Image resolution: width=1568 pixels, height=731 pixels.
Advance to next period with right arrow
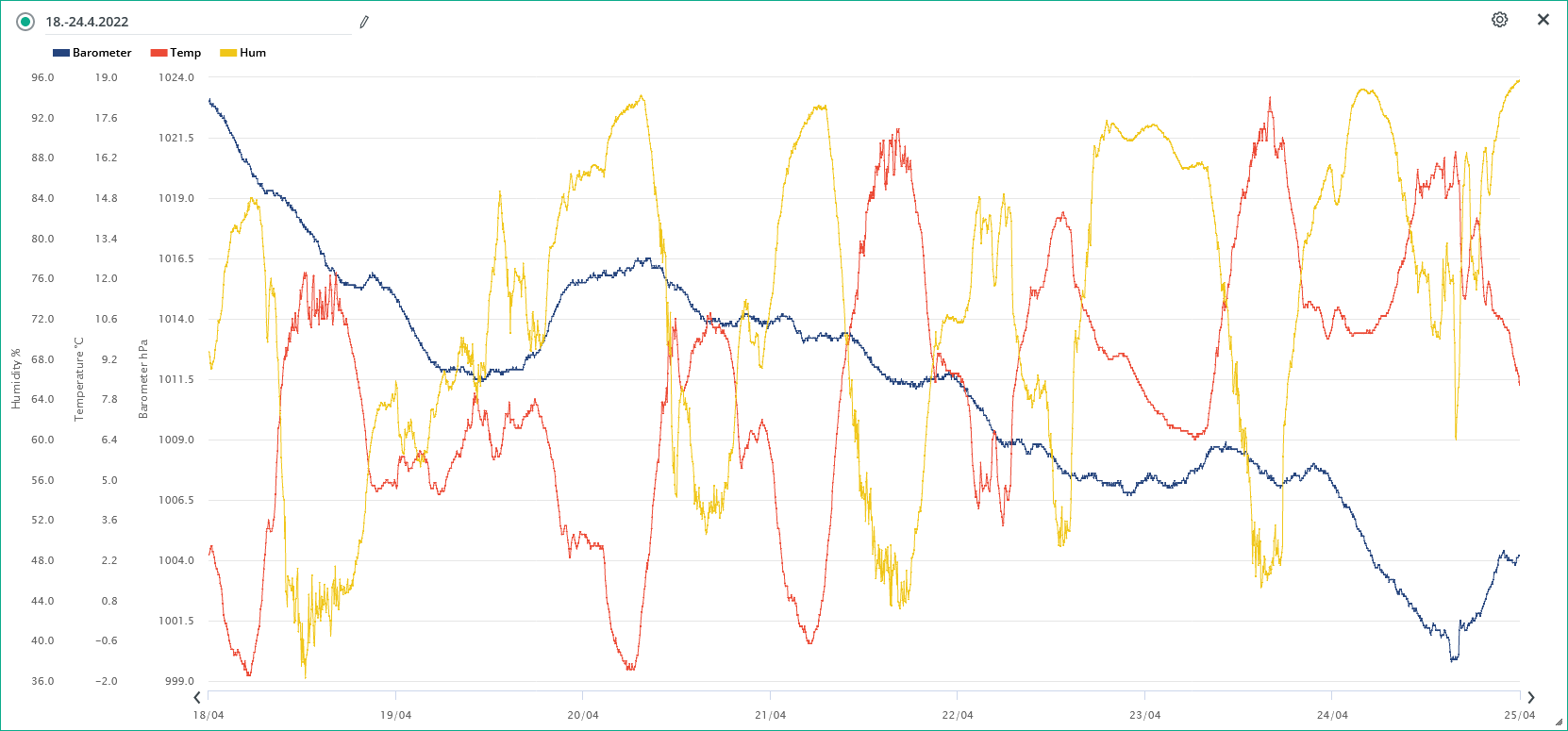[1530, 698]
